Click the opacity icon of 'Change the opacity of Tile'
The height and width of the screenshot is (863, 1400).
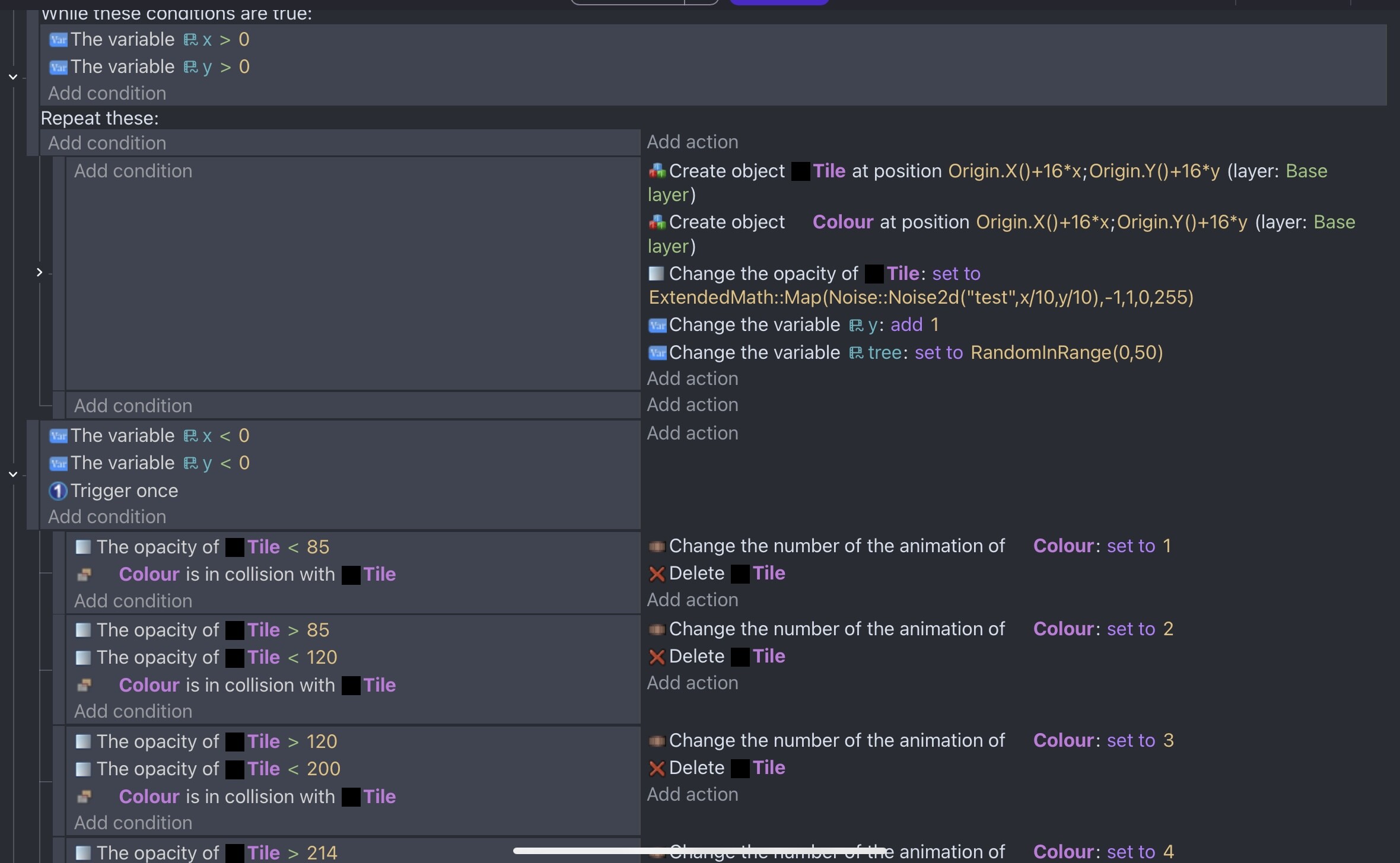tap(656, 273)
